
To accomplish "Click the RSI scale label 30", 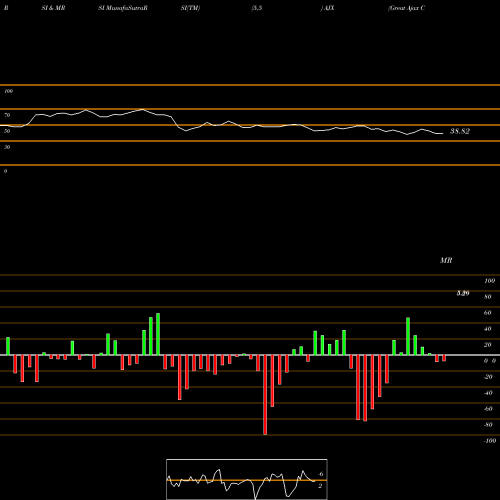I will (x=7, y=147).
